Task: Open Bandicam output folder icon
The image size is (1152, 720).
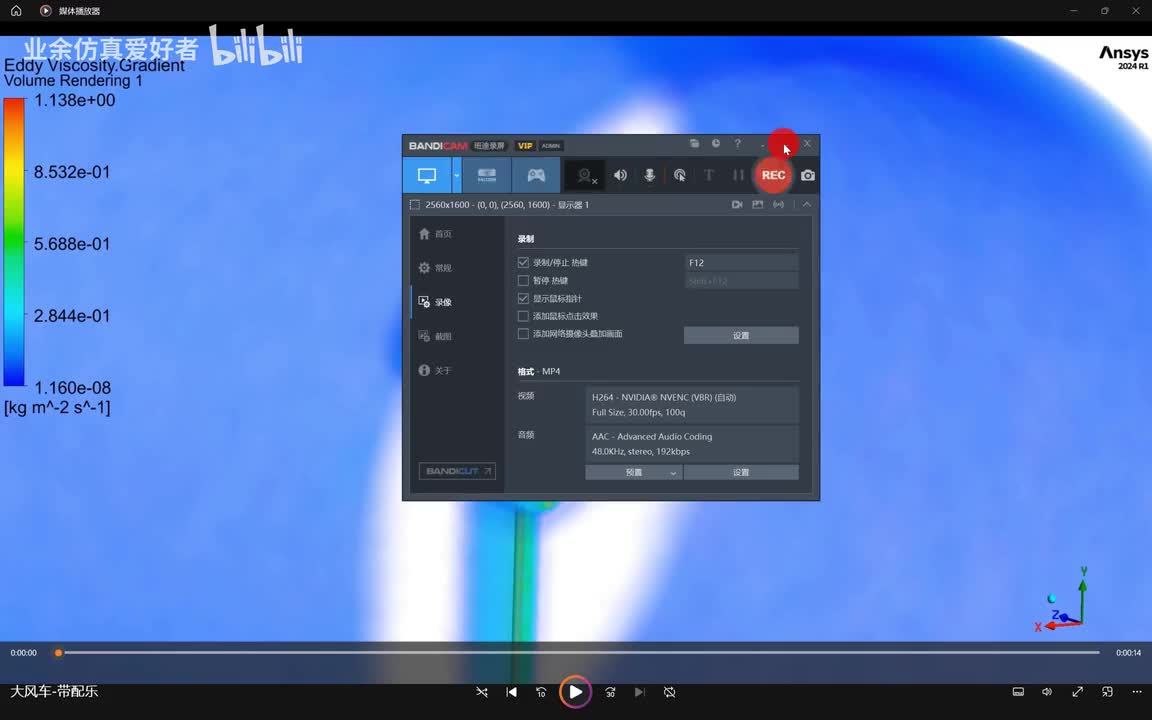Action: coord(694,143)
